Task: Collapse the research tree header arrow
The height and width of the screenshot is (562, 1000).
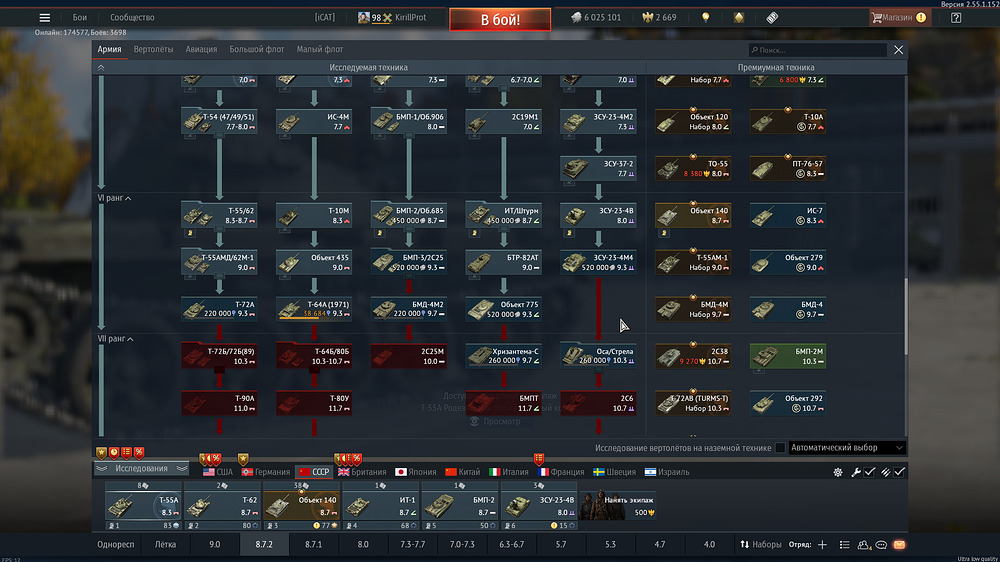Action: [x=101, y=68]
